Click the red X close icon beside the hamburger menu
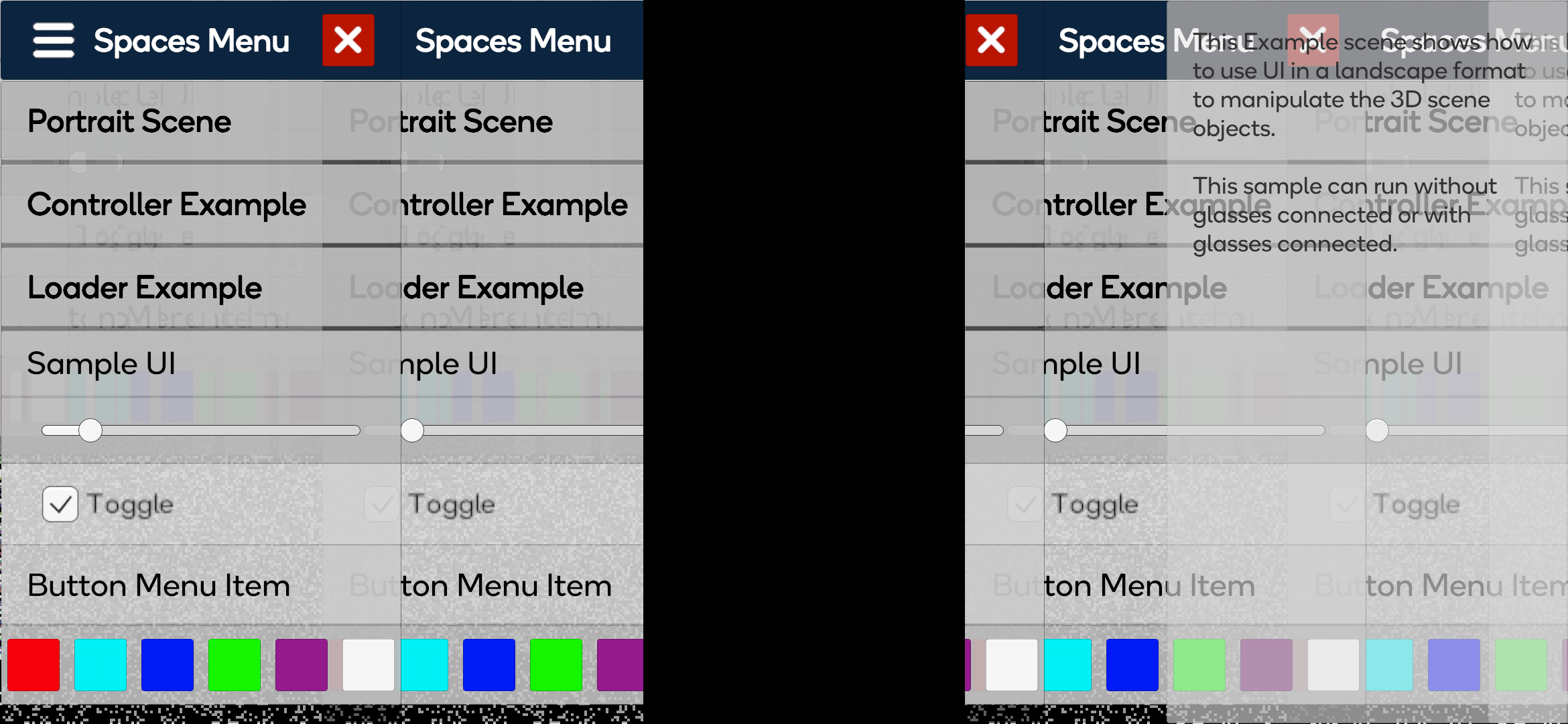Screen dimensions: 1568x724 tap(348, 40)
